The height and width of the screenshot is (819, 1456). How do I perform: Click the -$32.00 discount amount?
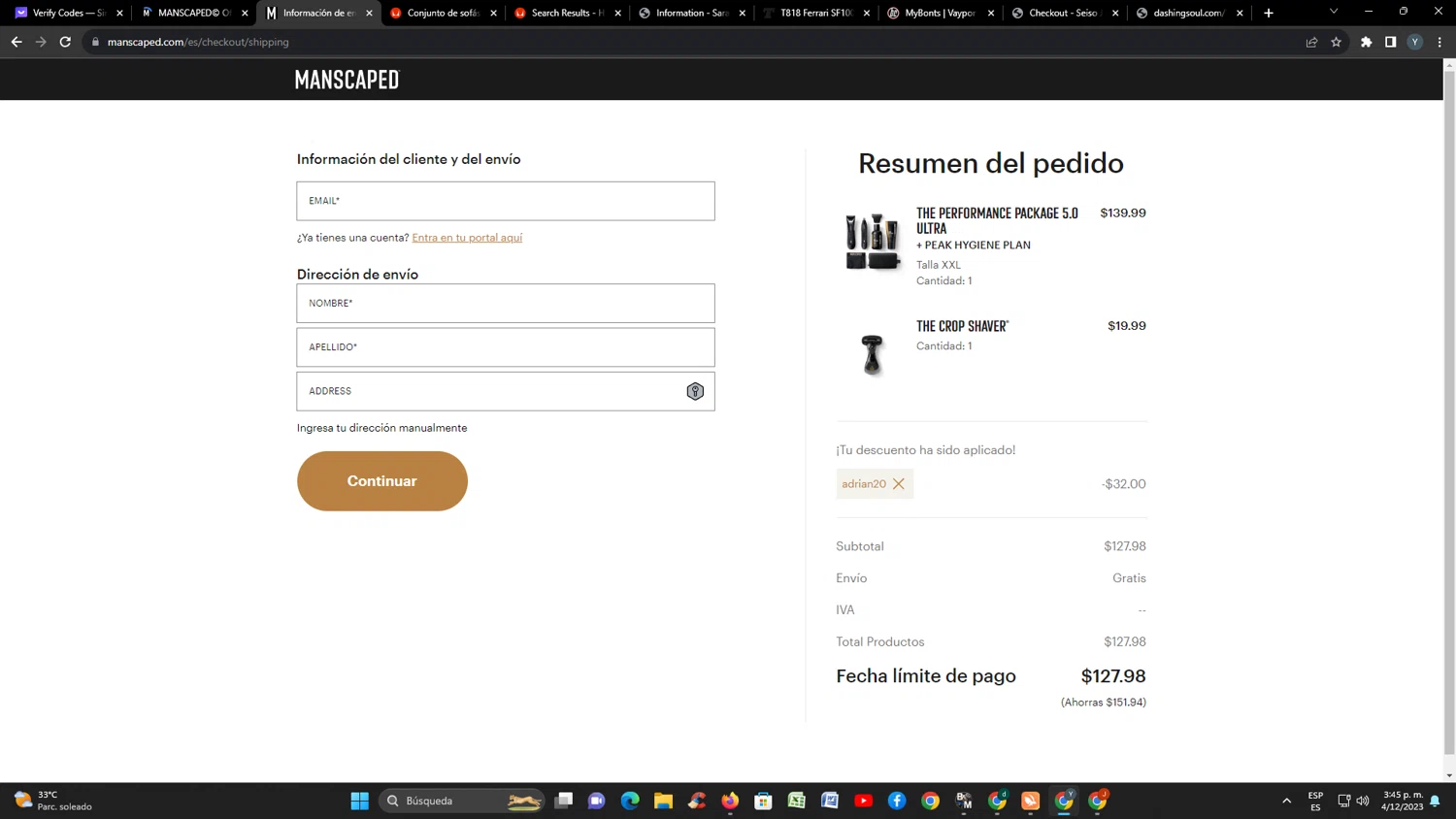(1124, 484)
